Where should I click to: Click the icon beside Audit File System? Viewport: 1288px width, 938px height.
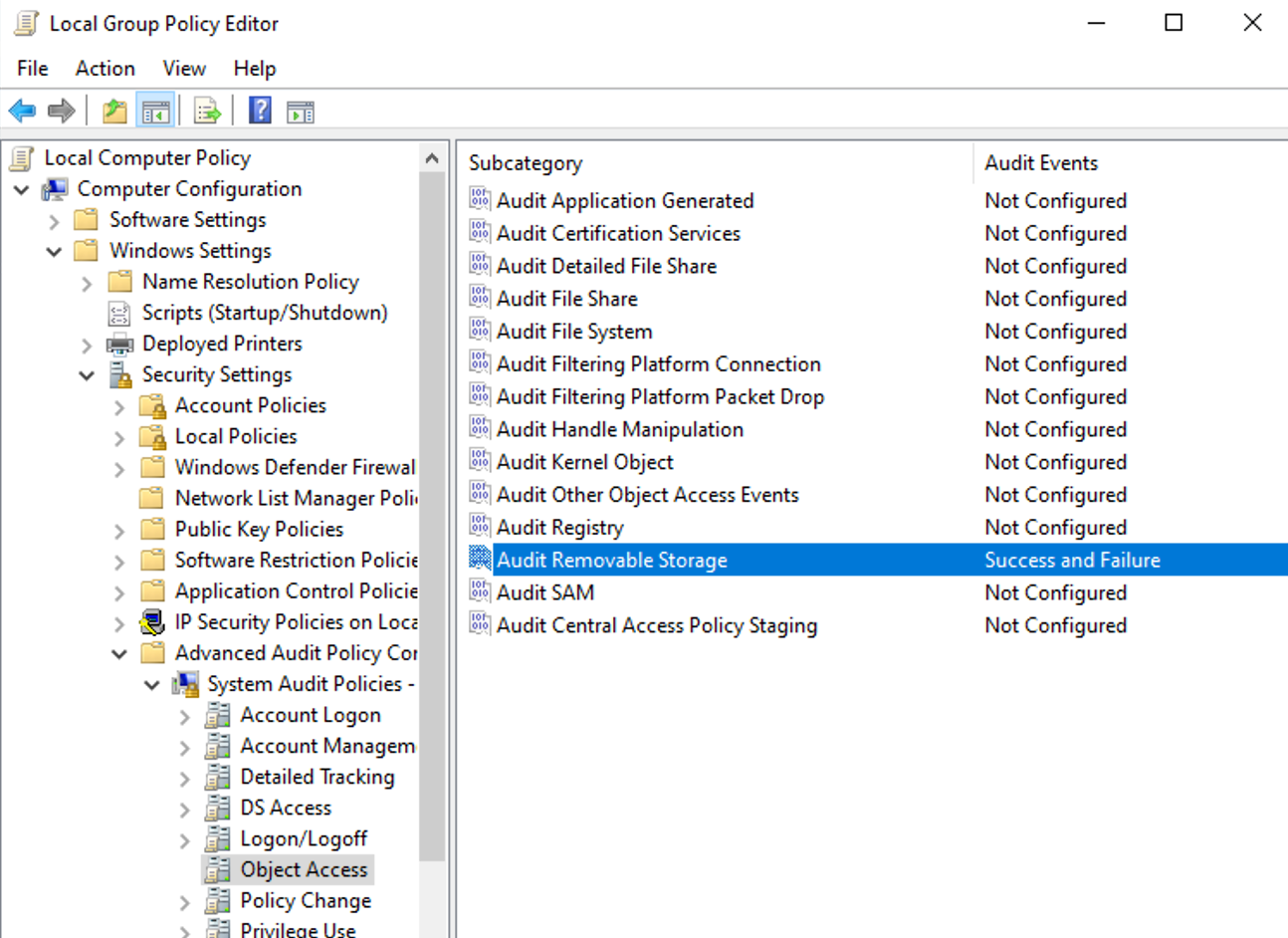pyautogui.click(x=480, y=331)
